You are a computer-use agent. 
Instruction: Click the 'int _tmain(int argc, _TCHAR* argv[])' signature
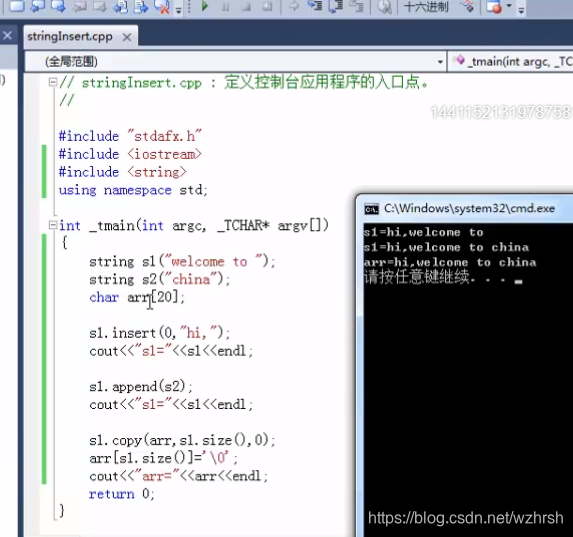(194, 226)
